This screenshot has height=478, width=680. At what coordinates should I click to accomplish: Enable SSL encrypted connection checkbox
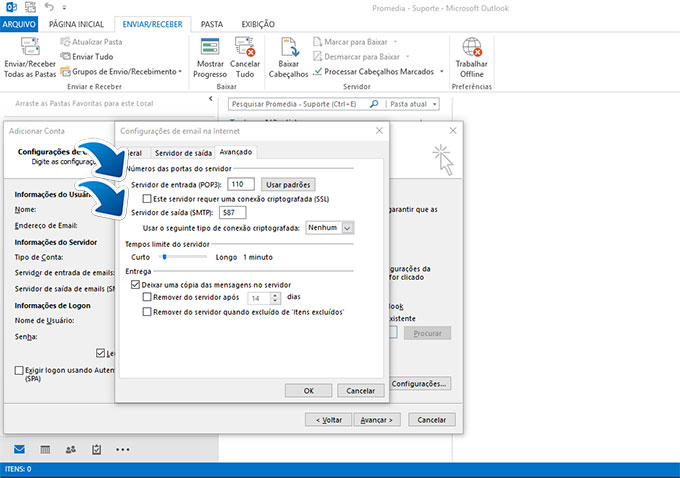point(147,199)
